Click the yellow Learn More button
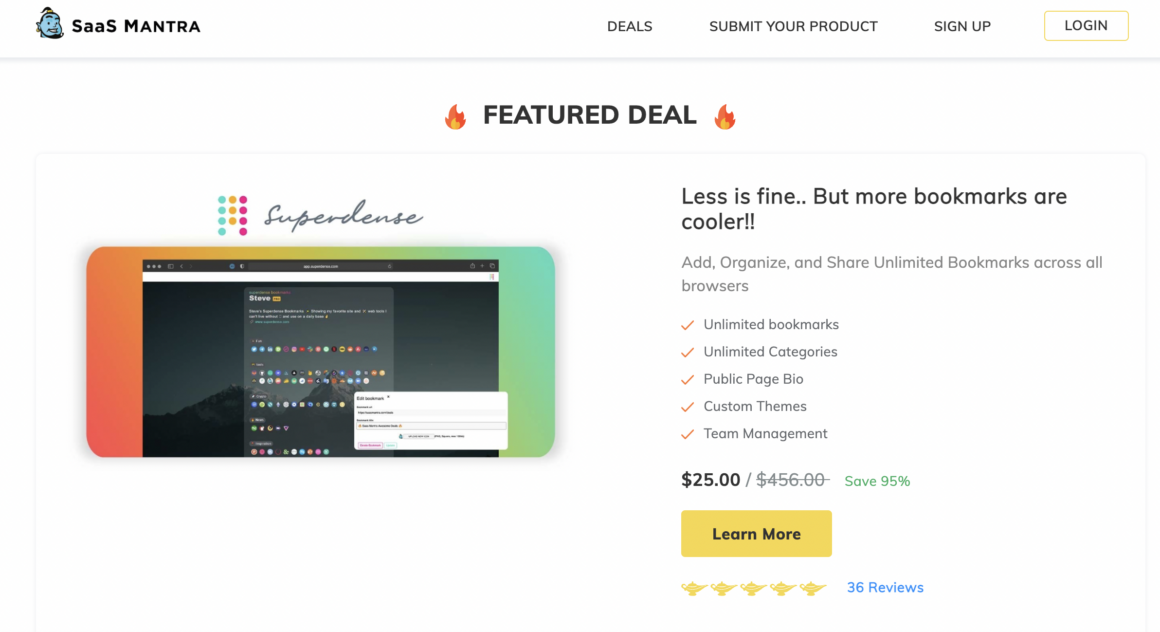This screenshot has width=1160, height=632. point(756,534)
